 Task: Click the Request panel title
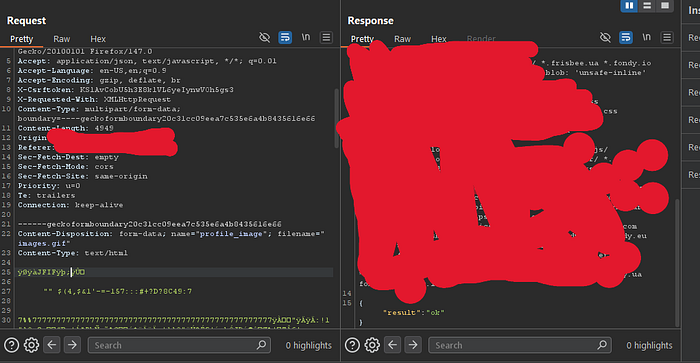pyautogui.click(x=26, y=21)
